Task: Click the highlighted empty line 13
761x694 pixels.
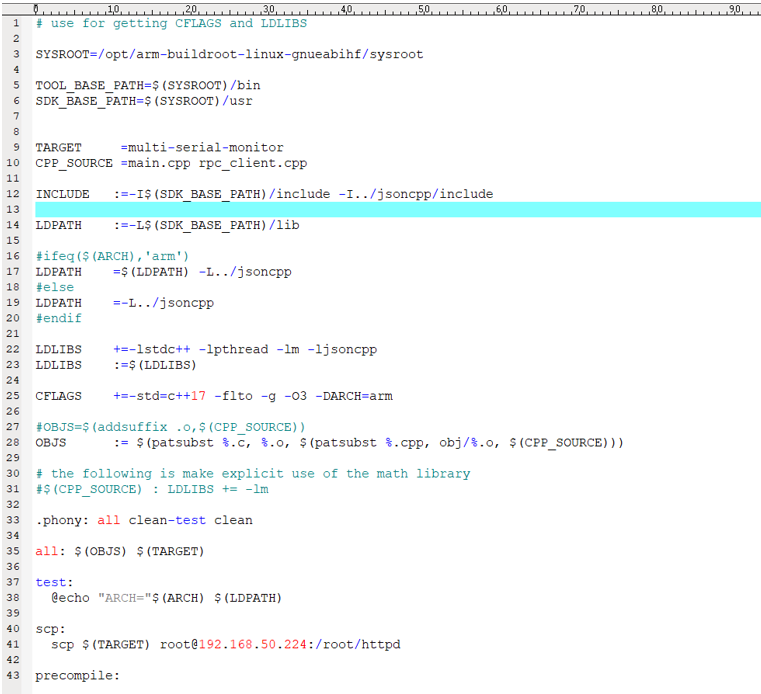Action: pyautogui.click(x=398, y=210)
